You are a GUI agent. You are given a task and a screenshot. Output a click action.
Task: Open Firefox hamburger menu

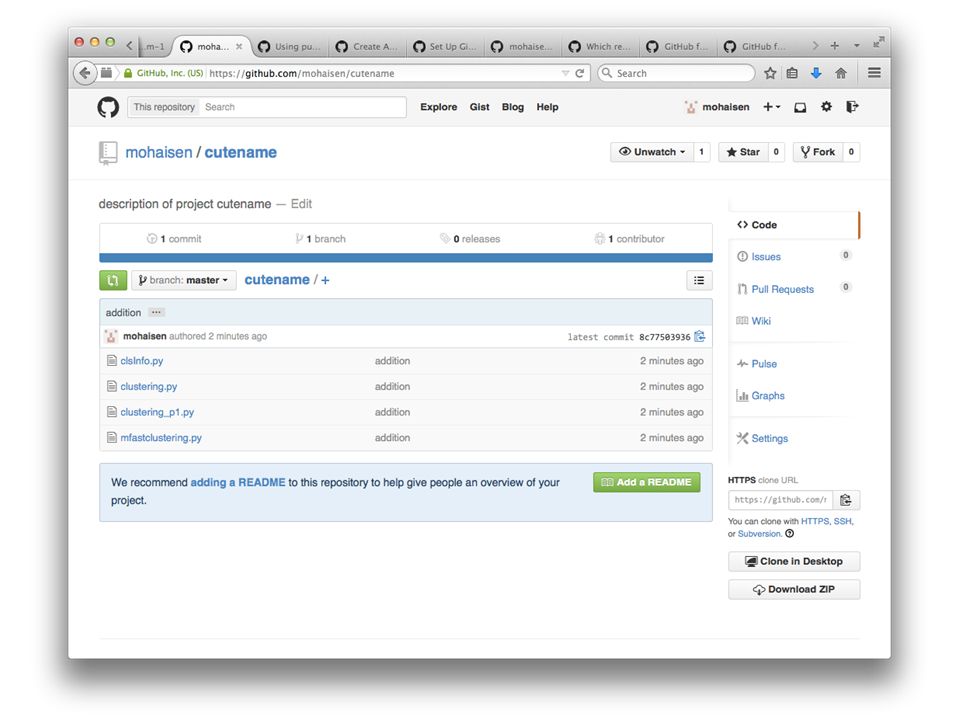point(874,73)
